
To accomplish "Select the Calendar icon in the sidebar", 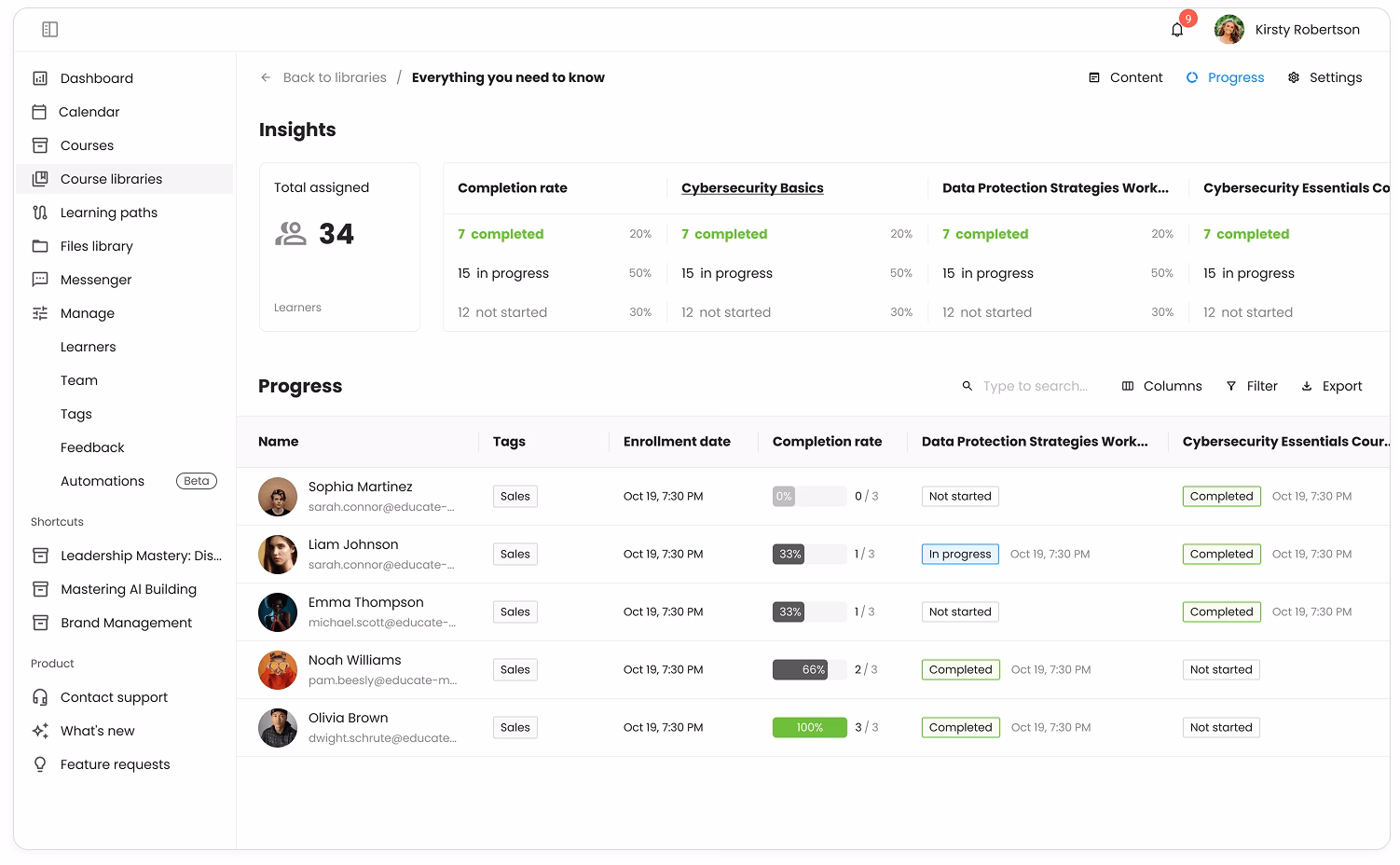I will 40,112.
